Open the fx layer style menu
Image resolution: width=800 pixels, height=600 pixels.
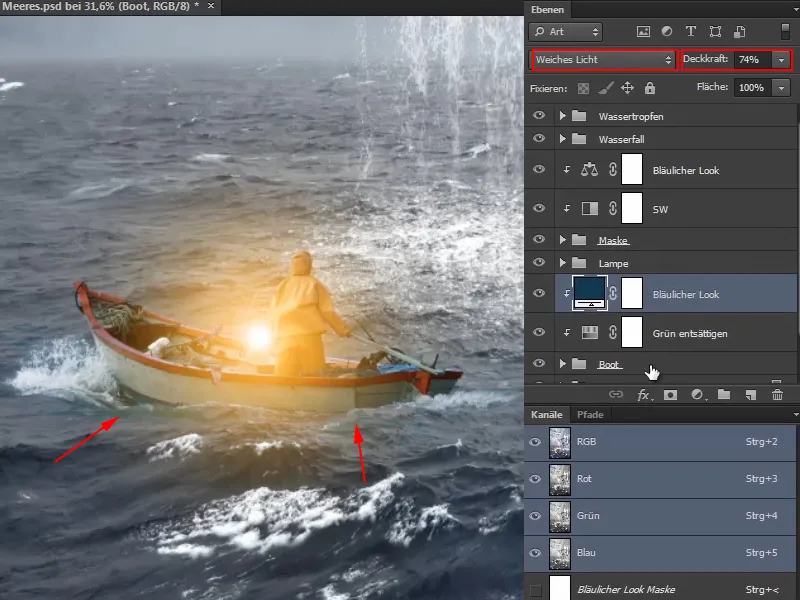pos(644,395)
